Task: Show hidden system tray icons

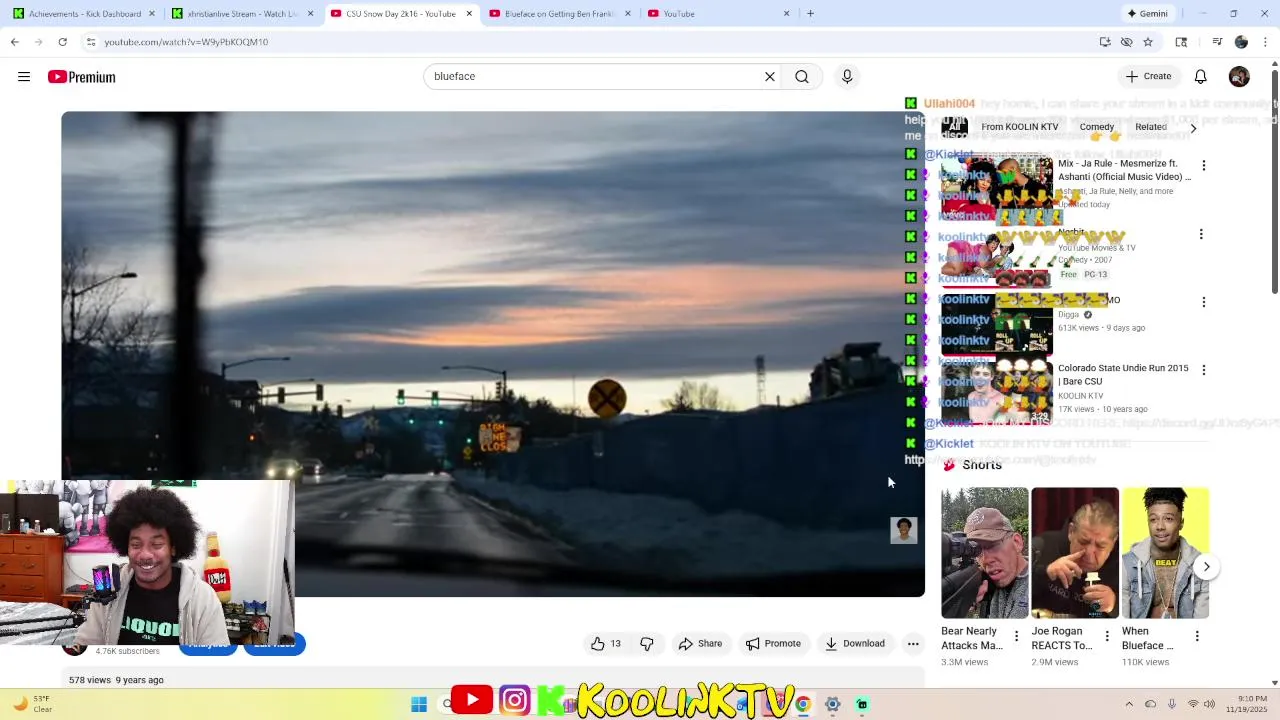Action: tap(1129, 704)
